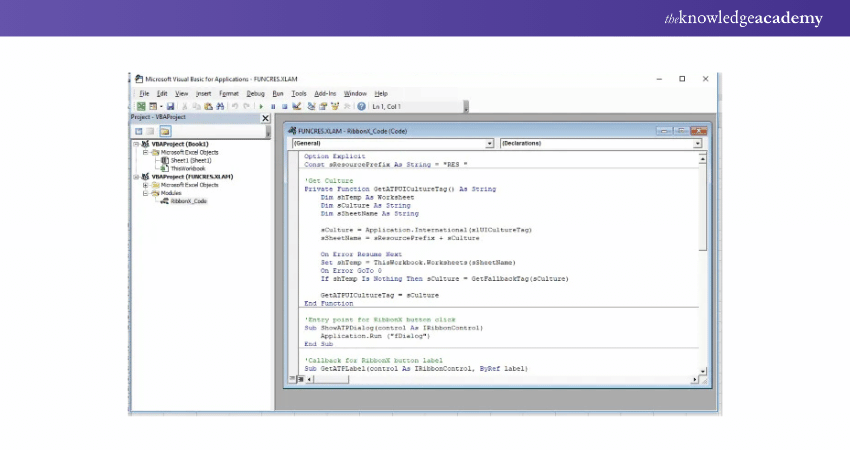
Task: Collapse the Modules folder in project tree
Action: [x=146, y=193]
